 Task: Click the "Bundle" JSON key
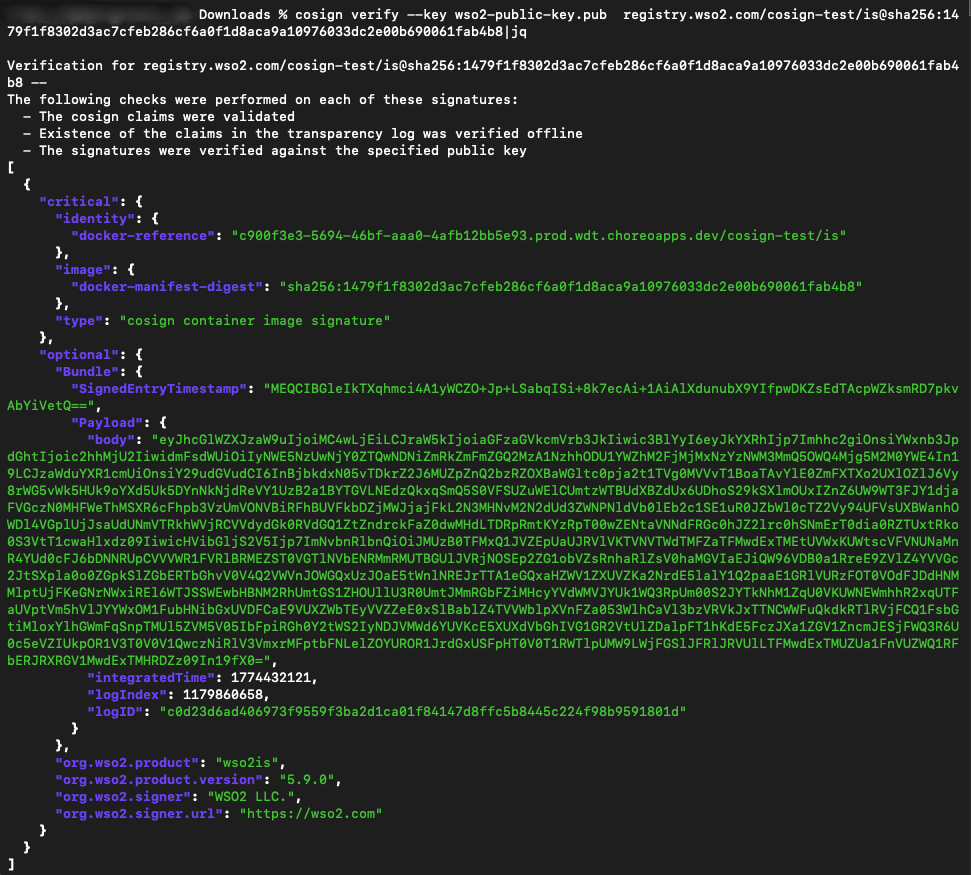click(x=87, y=372)
